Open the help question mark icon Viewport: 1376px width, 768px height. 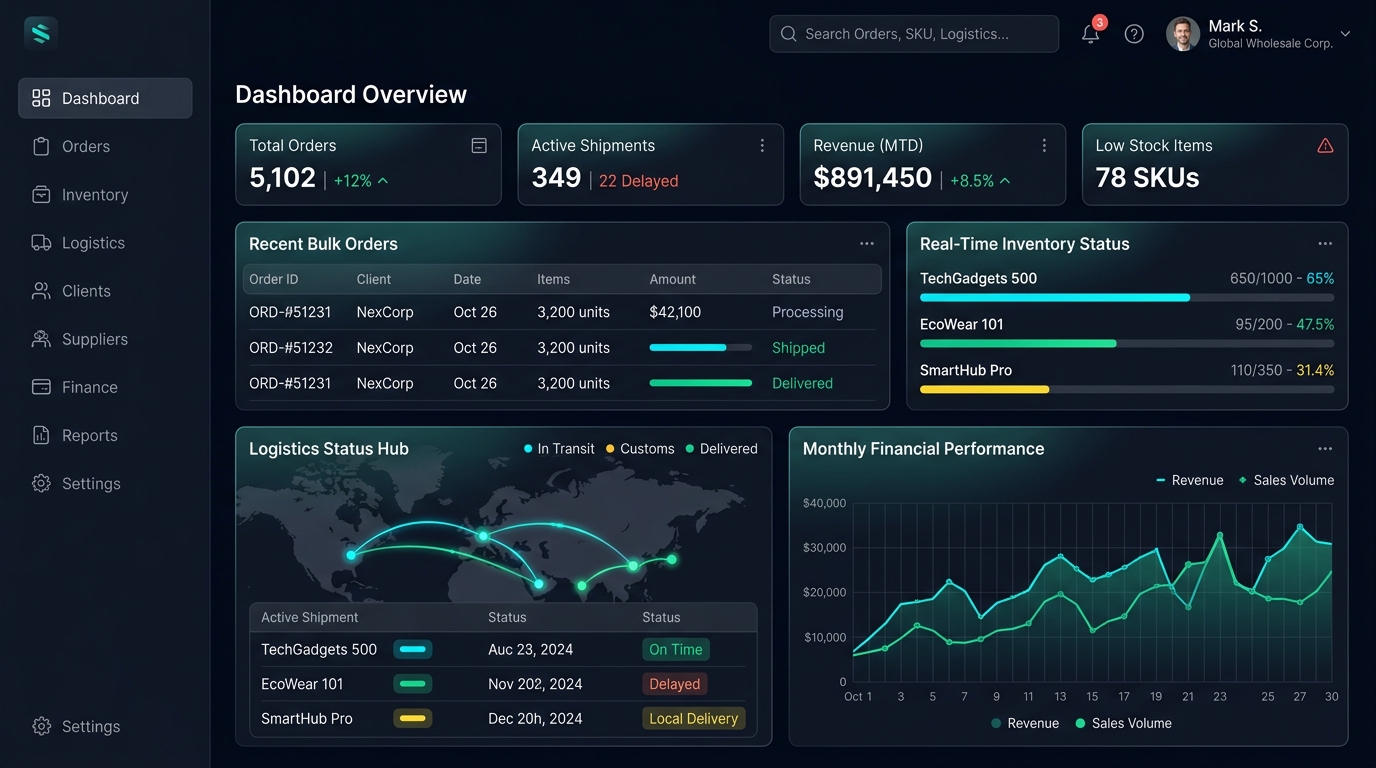[1134, 34]
